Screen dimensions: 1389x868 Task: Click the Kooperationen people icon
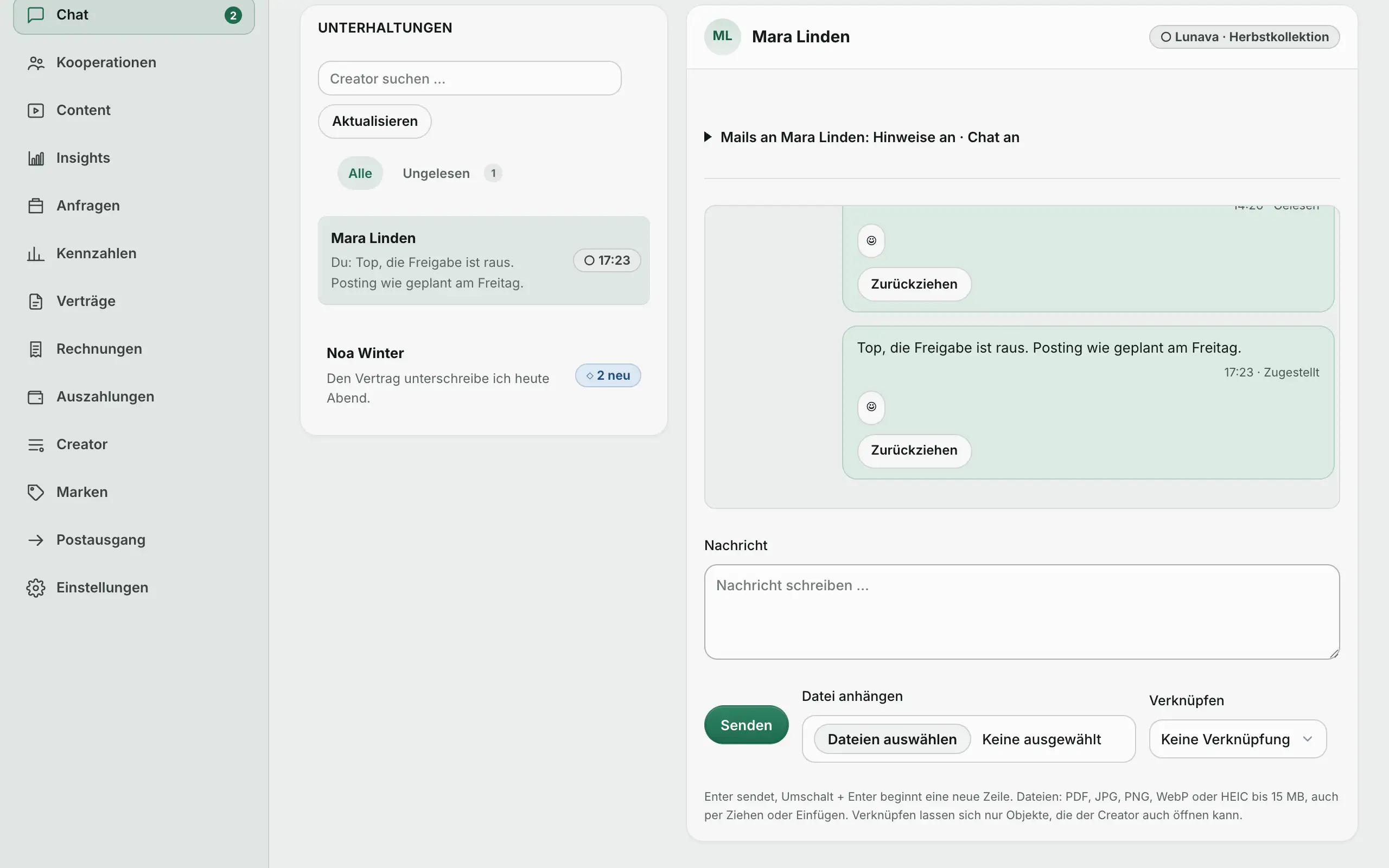[36, 62]
